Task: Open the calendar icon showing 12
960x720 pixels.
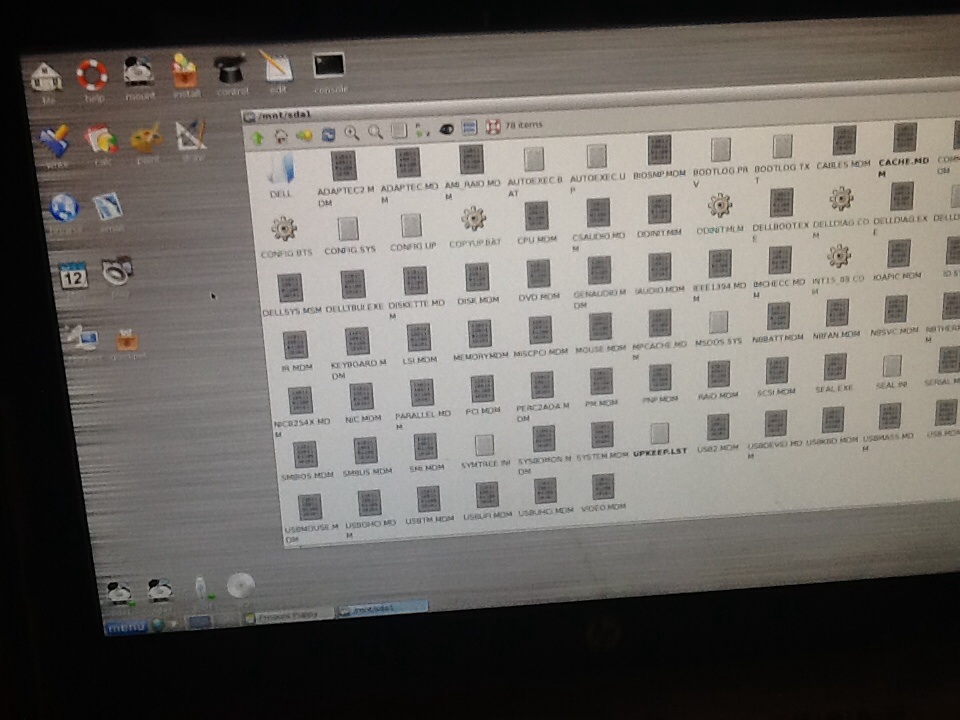Action: 73,276
